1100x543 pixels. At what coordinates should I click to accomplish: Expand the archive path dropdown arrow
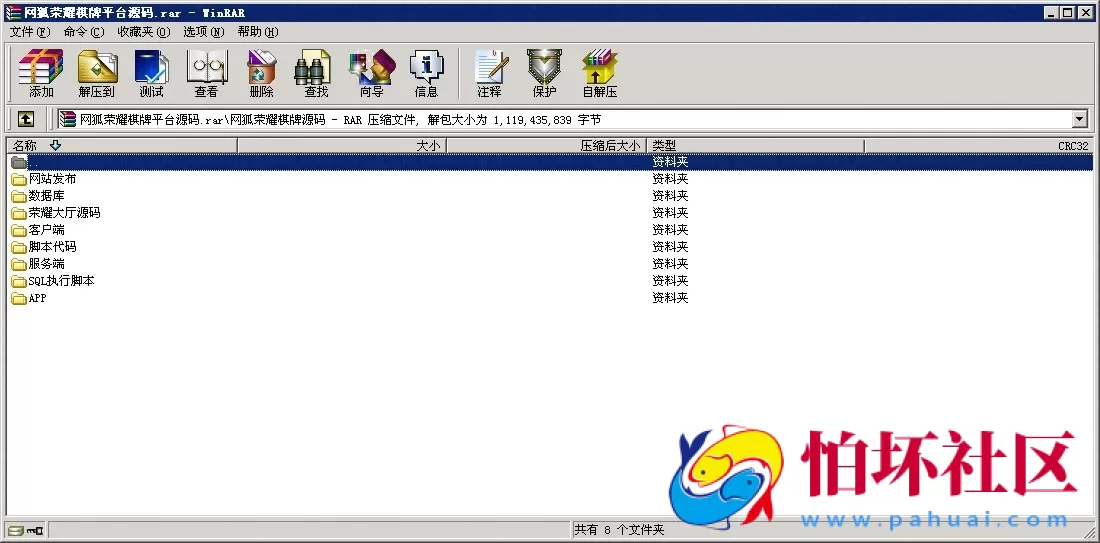[x=1080, y=119]
